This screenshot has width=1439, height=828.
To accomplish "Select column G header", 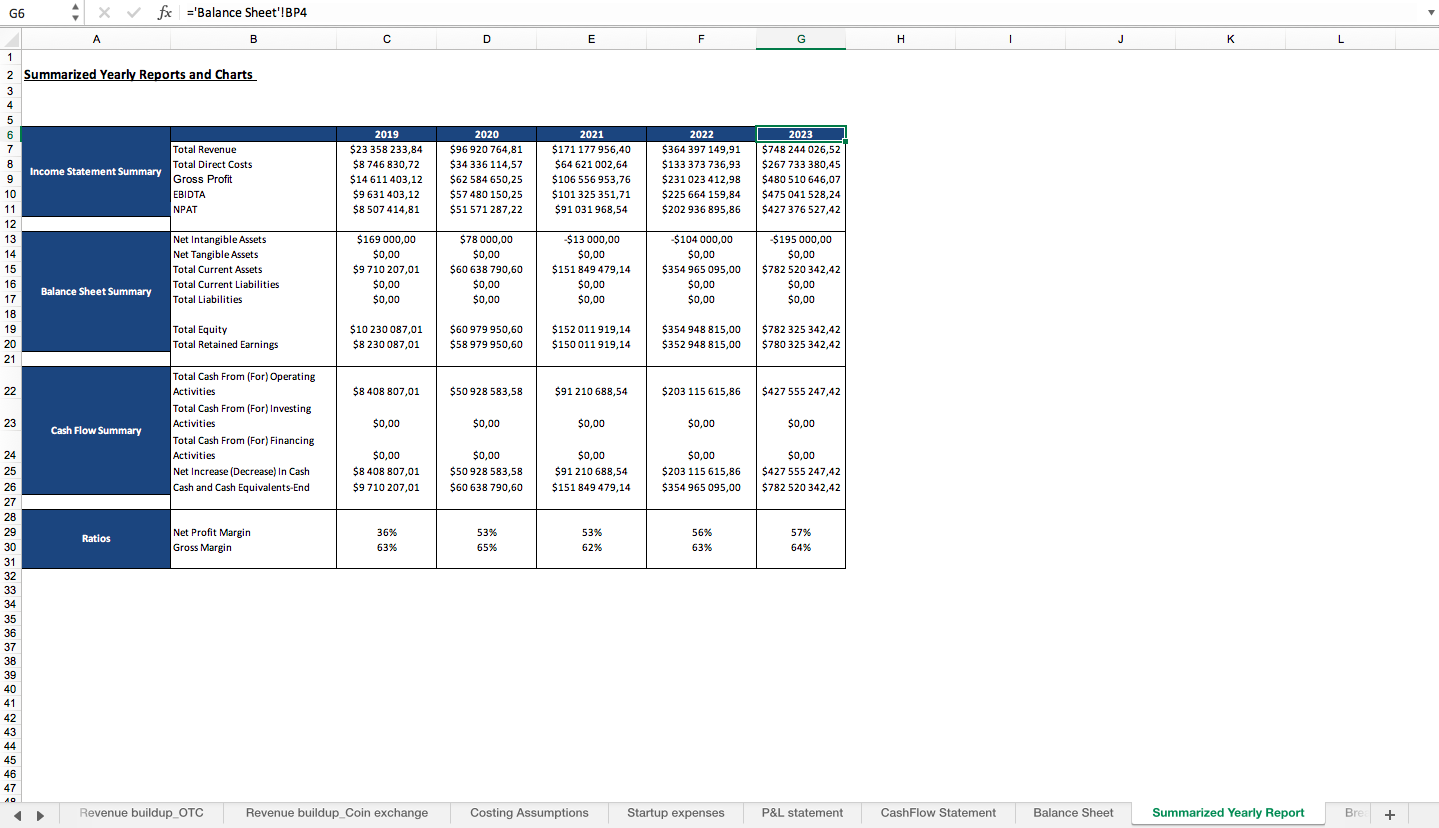I will click(801, 40).
